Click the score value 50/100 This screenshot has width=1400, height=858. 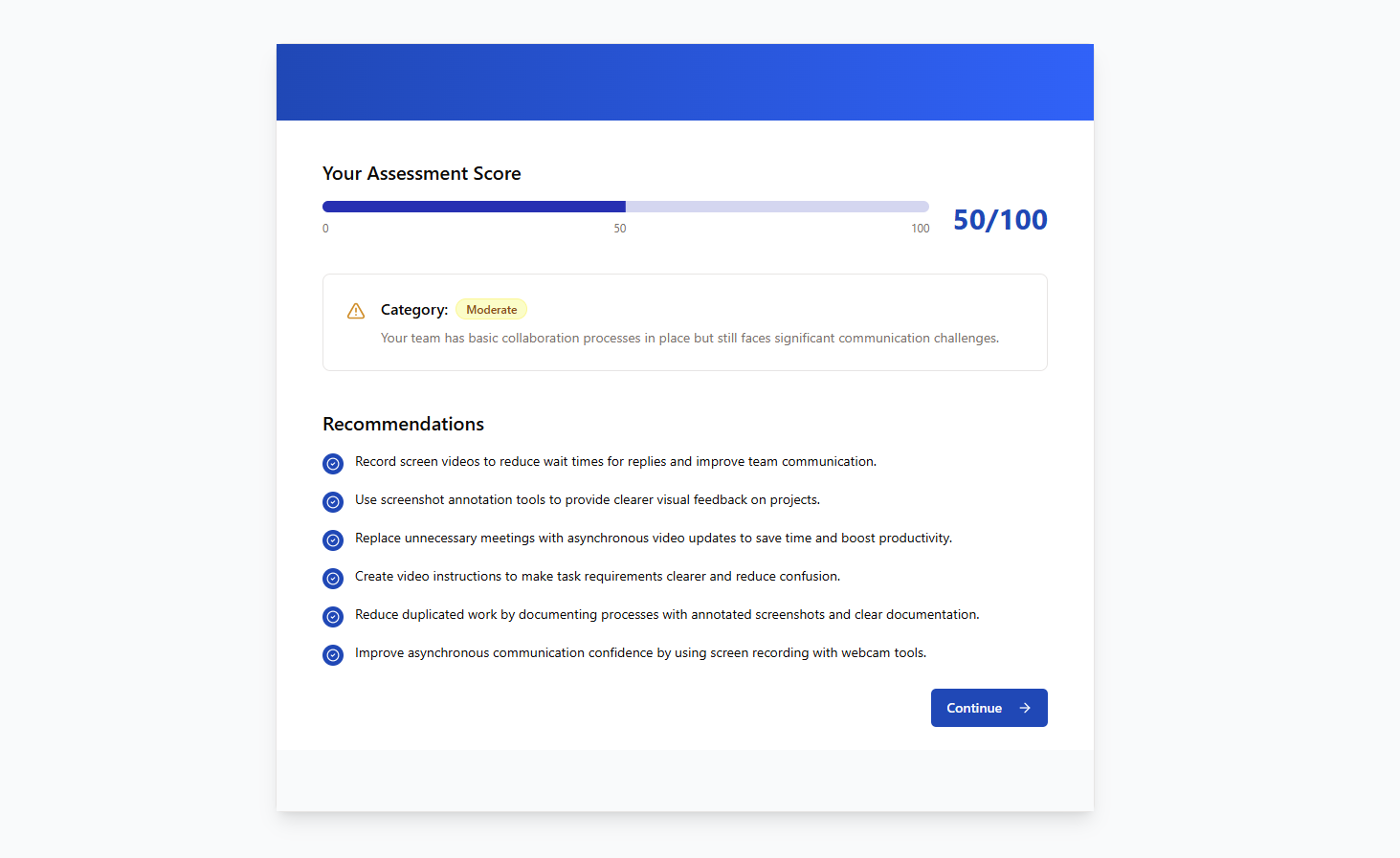999,219
